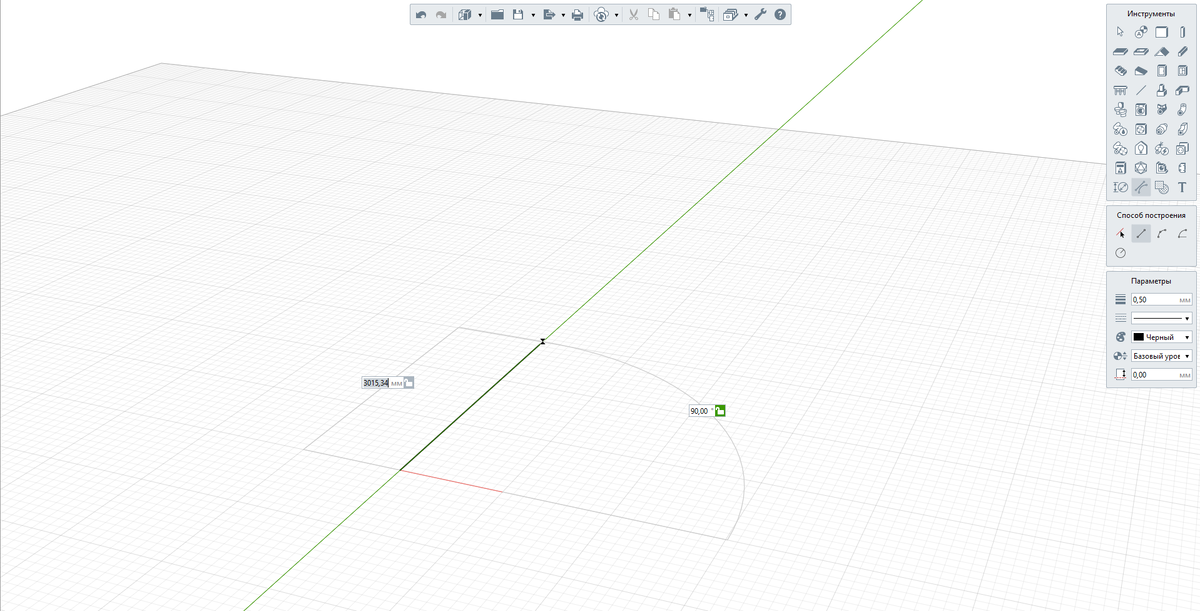The width and height of the screenshot is (1200, 611).
Task: Expand the cloud sync dropdown arrow
Action: click(x=616, y=15)
